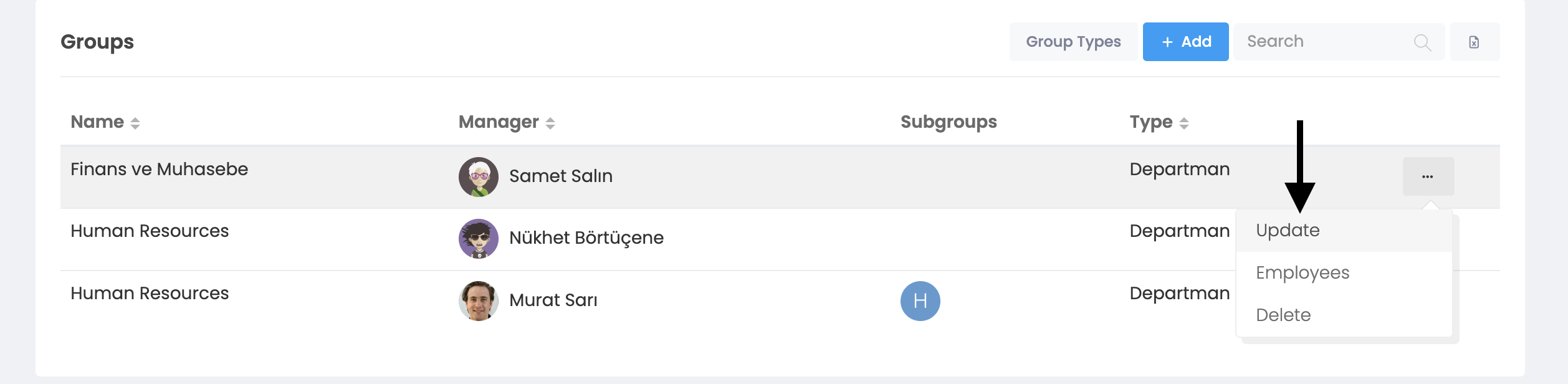This screenshot has height=384, width=1568.
Task: Click the Group Types button
Action: coord(1073,42)
